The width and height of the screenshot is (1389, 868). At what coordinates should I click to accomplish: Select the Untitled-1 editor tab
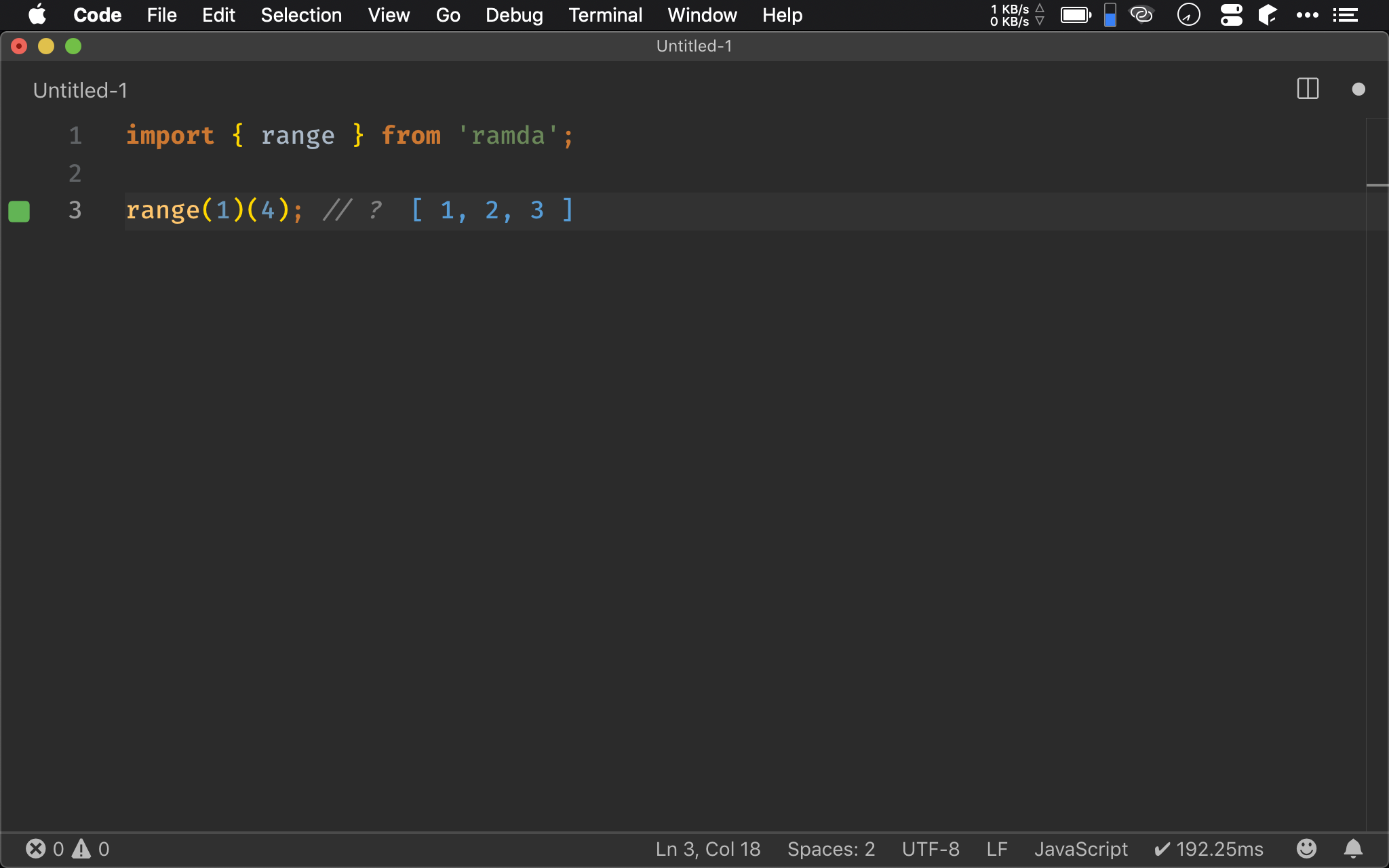click(80, 90)
